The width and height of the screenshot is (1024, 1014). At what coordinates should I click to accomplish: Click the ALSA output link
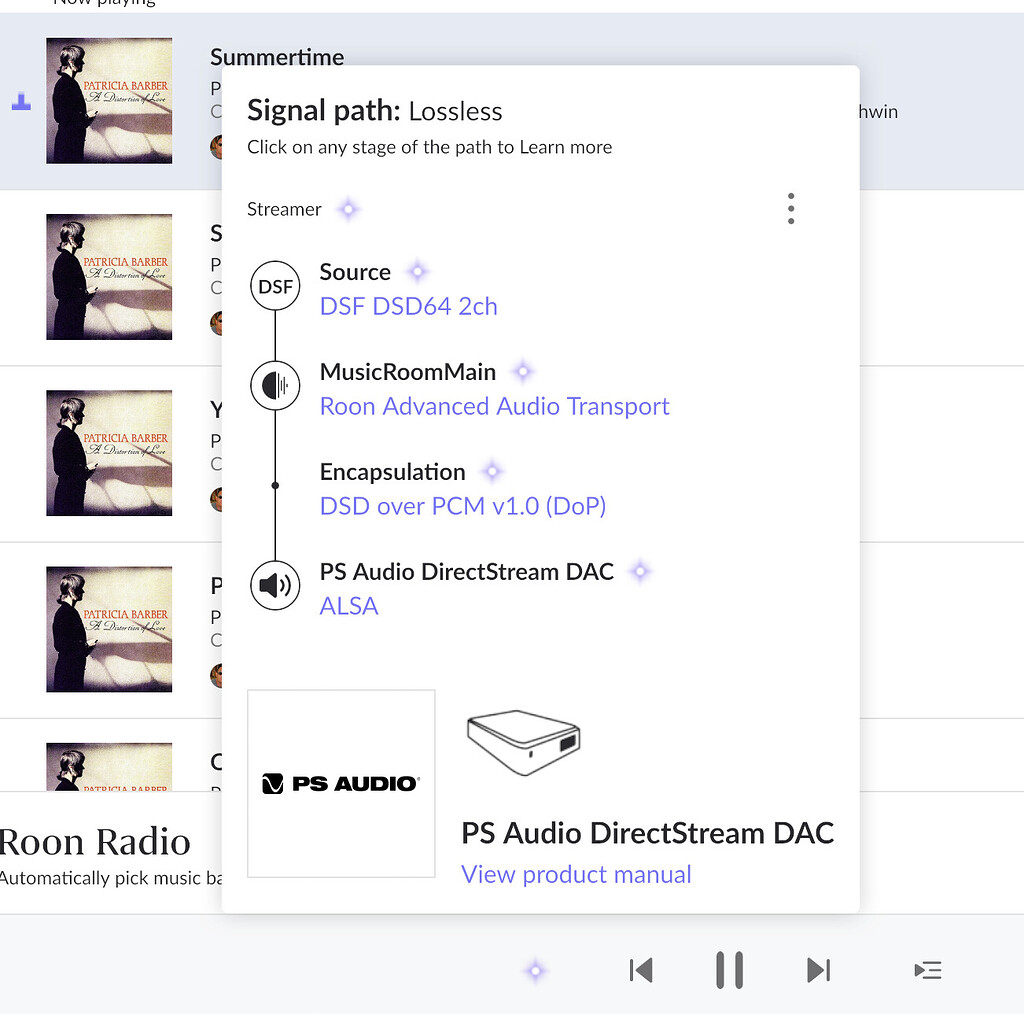[348, 606]
